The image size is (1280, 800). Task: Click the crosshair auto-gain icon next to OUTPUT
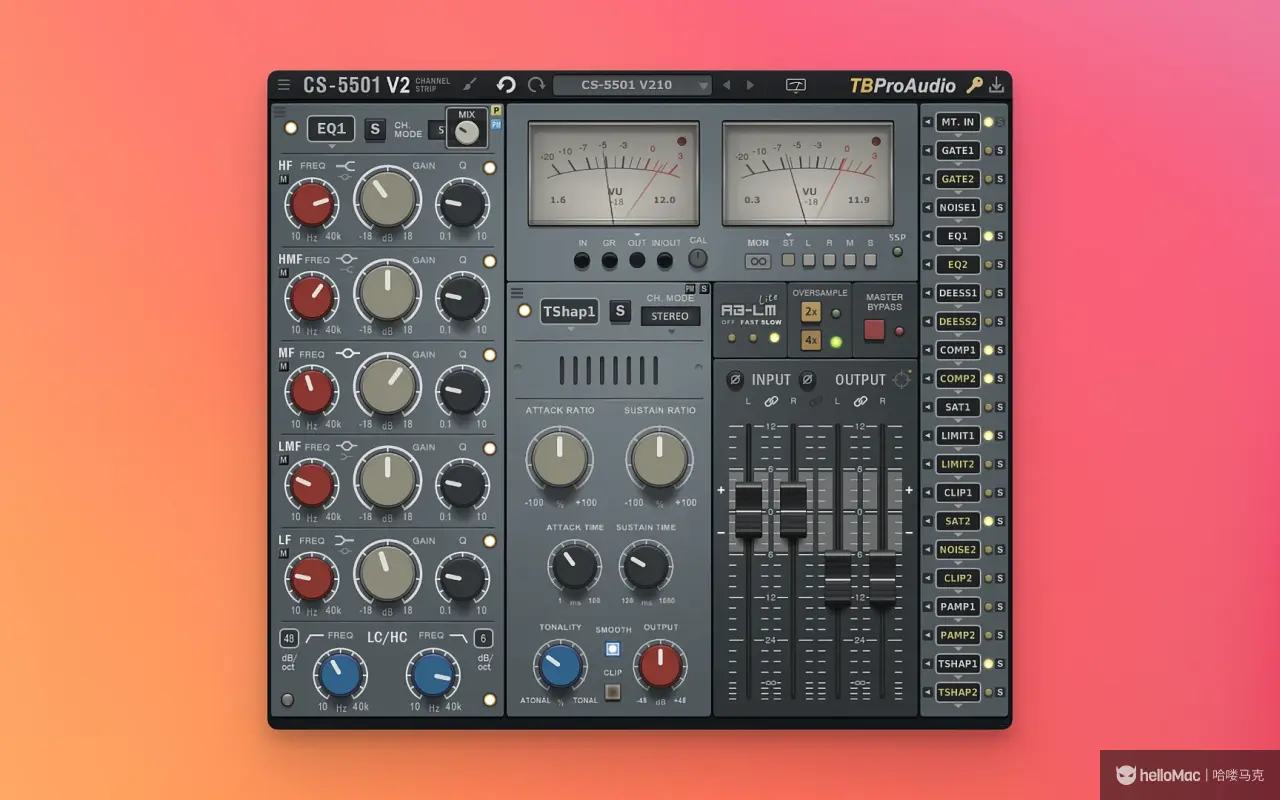click(902, 379)
